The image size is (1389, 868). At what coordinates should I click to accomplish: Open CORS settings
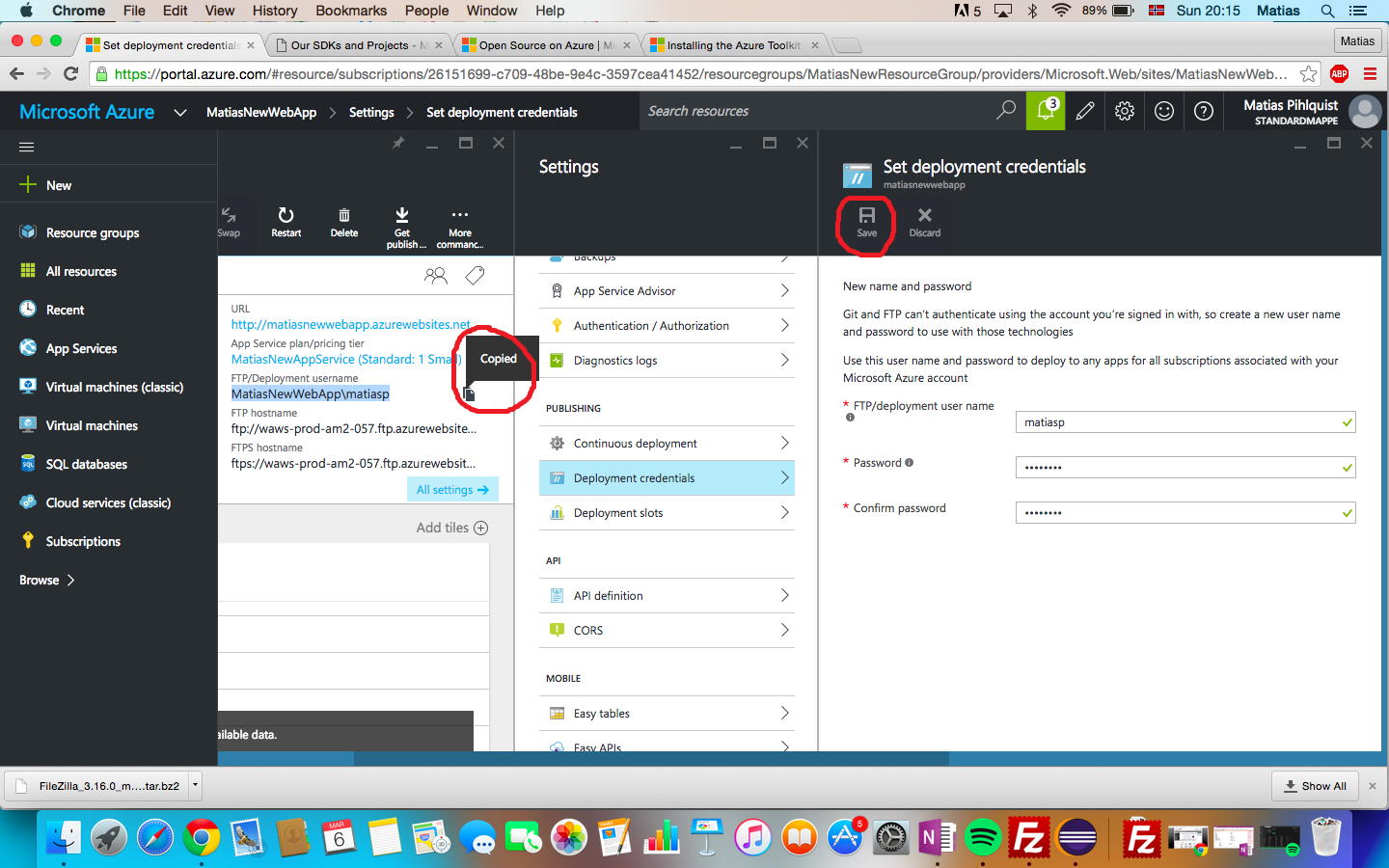[667, 631]
